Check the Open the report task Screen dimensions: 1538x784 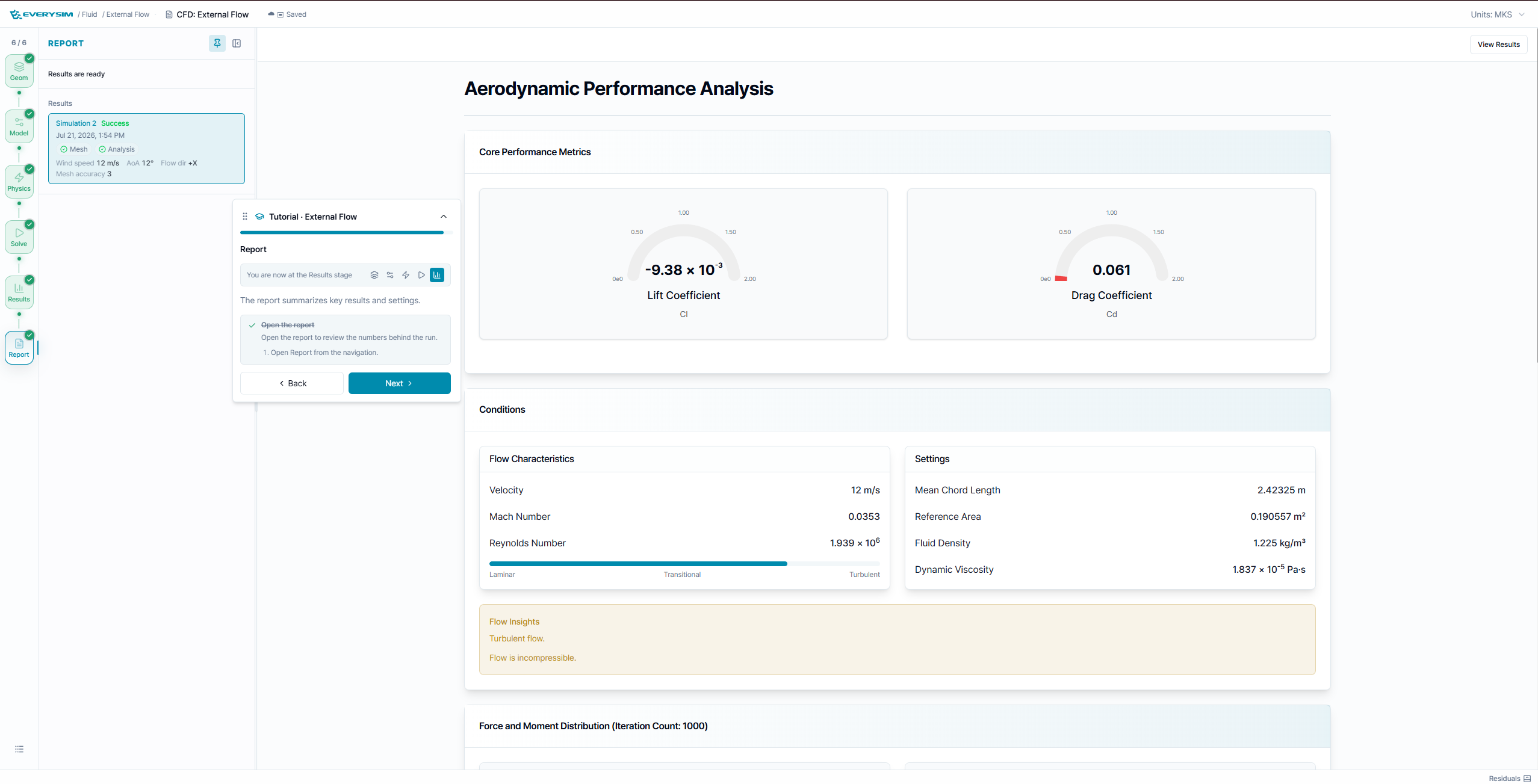click(x=252, y=325)
